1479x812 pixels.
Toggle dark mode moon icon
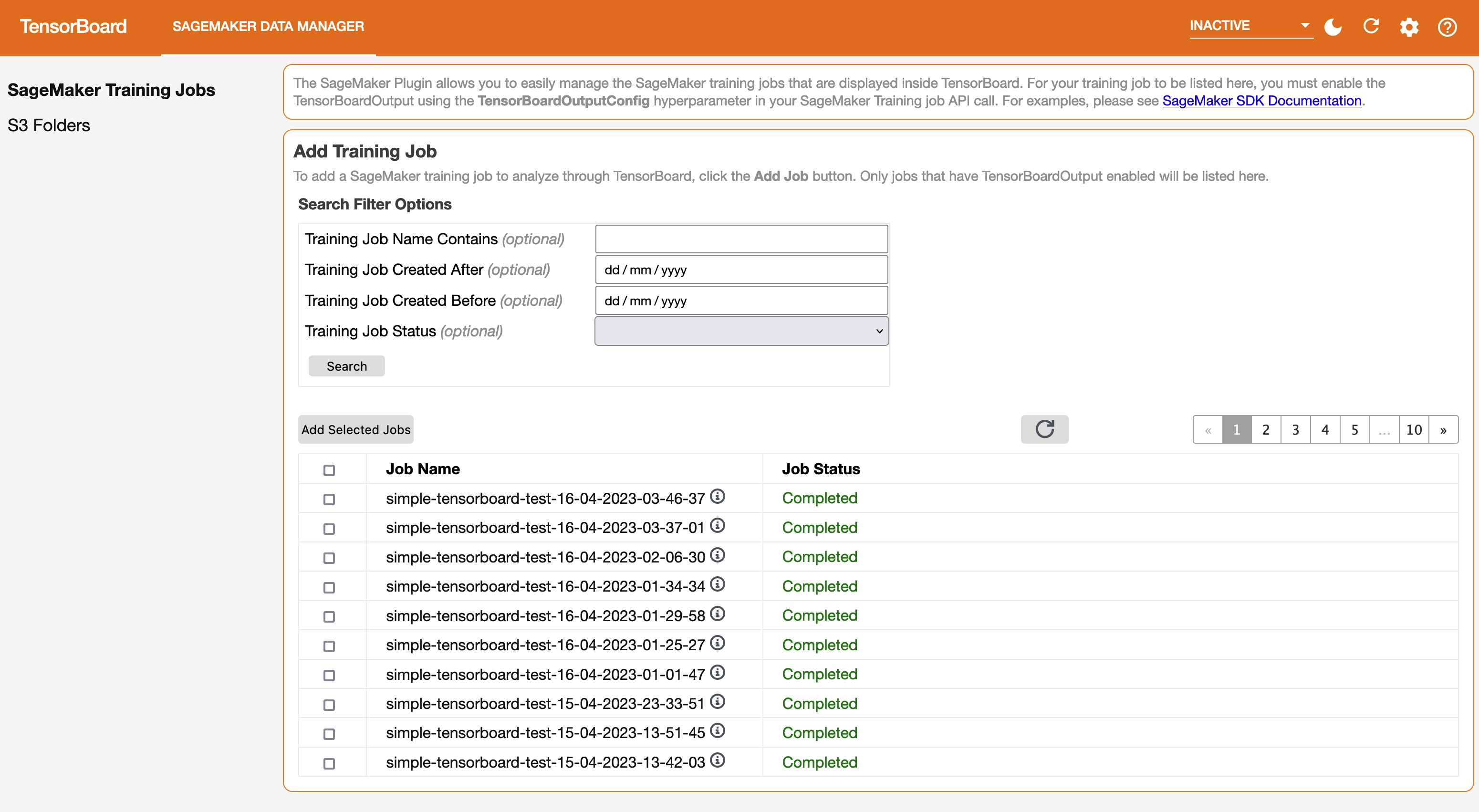(x=1333, y=26)
